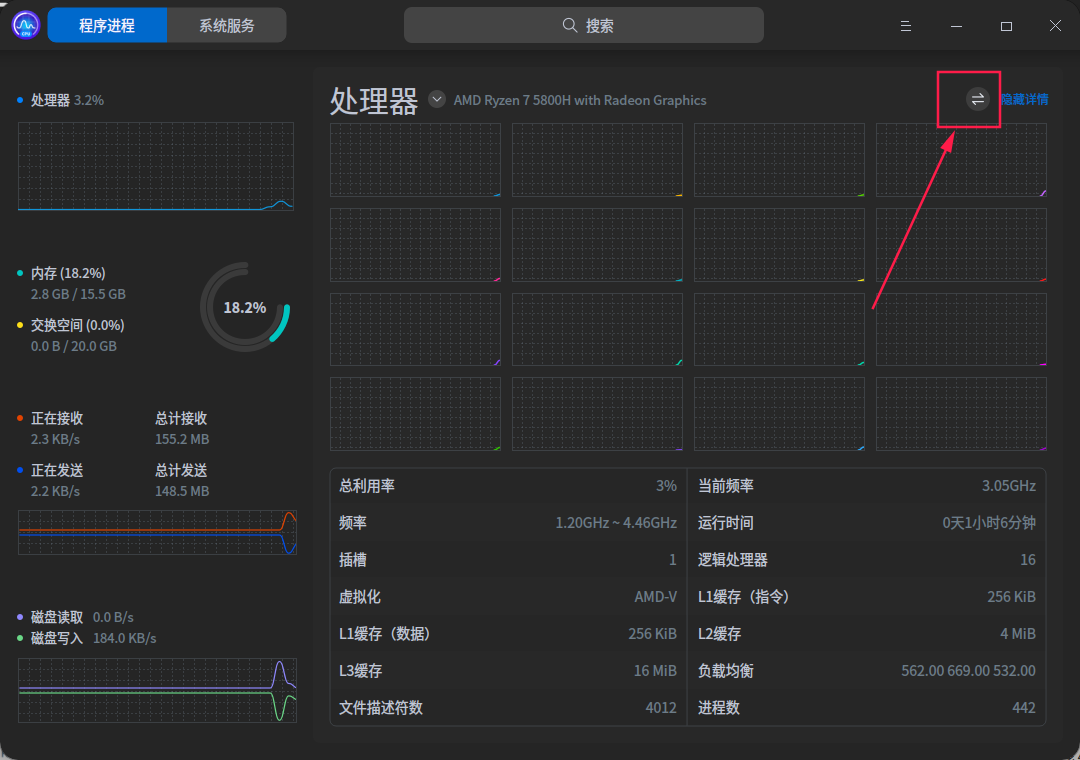
Task: Click the disk activity mini graph
Action: pos(156,690)
